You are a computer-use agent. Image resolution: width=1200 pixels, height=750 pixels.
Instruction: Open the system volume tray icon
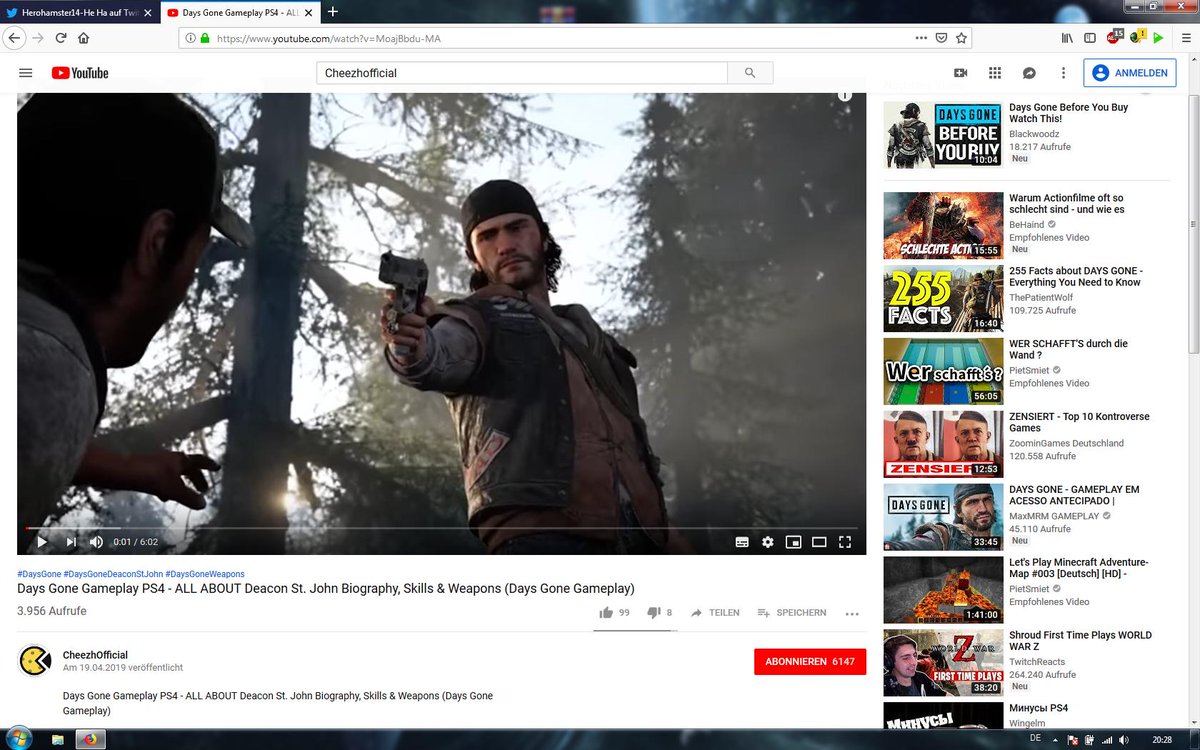[1126, 739]
